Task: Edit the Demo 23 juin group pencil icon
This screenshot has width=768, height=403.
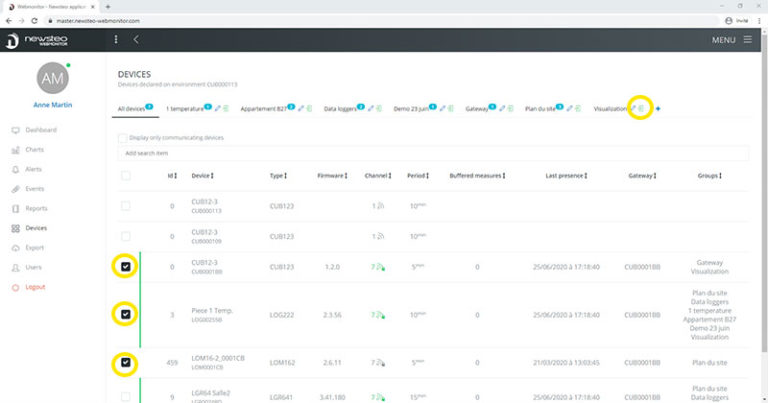Action: coord(442,108)
